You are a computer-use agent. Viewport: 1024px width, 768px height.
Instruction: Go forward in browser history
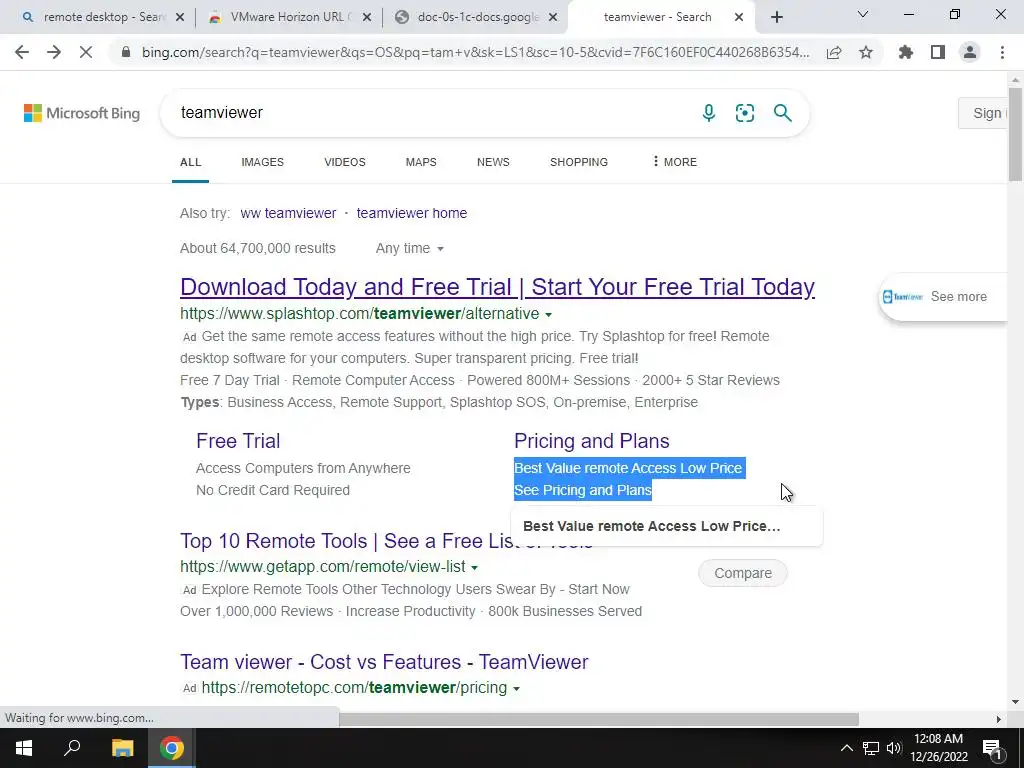54,52
